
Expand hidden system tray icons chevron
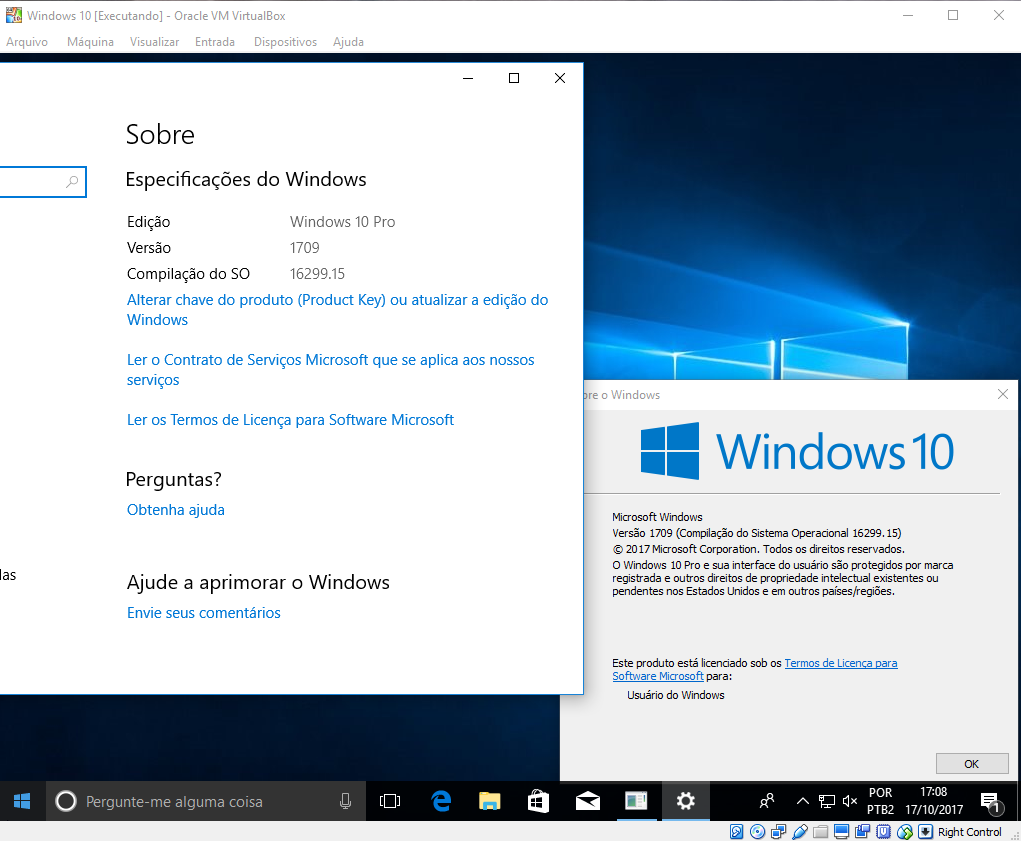803,801
